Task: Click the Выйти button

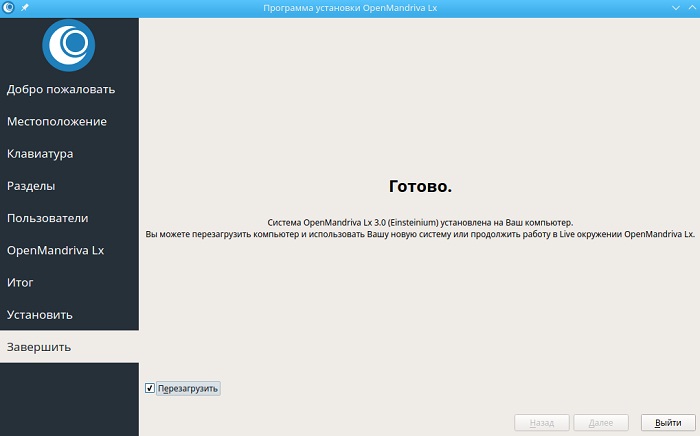Action: coord(668,423)
